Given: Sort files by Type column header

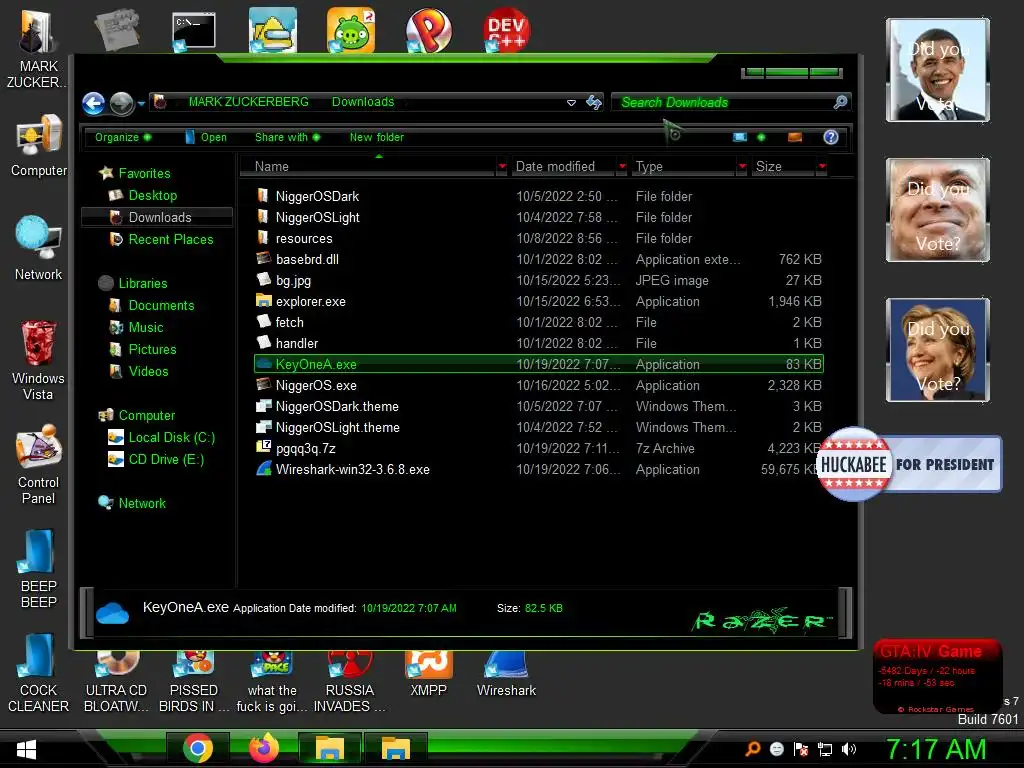Looking at the screenshot, I should [684, 167].
